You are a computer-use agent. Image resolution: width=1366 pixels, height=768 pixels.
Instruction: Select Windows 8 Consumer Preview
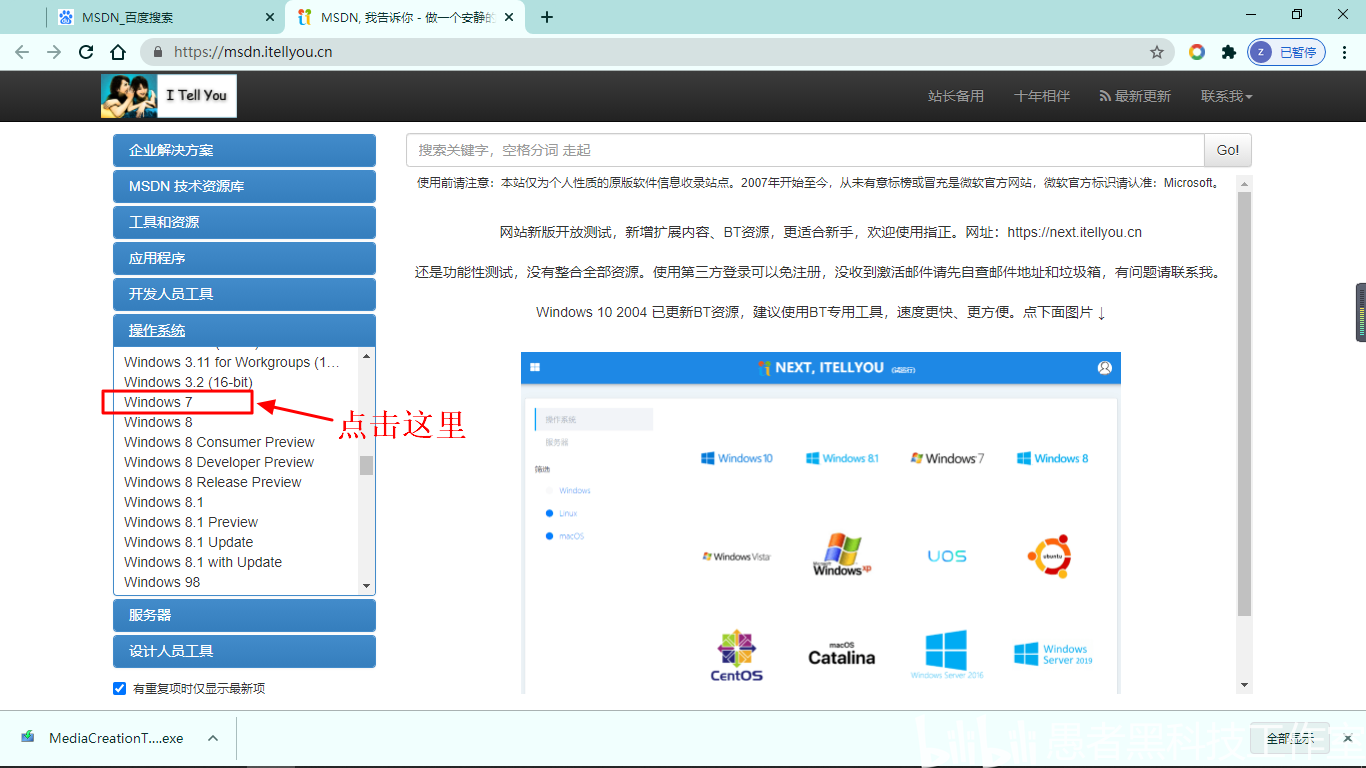pyautogui.click(x=219, y=442)
